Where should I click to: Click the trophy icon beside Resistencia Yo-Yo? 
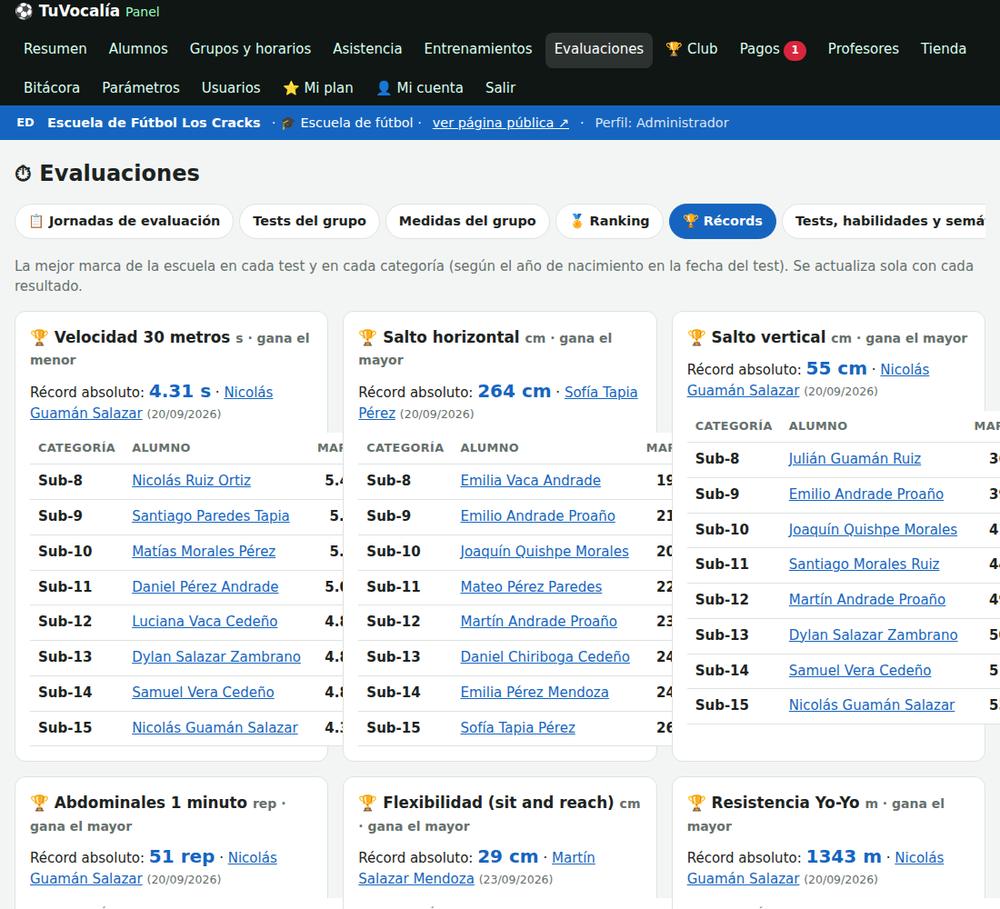pos(696,802)
